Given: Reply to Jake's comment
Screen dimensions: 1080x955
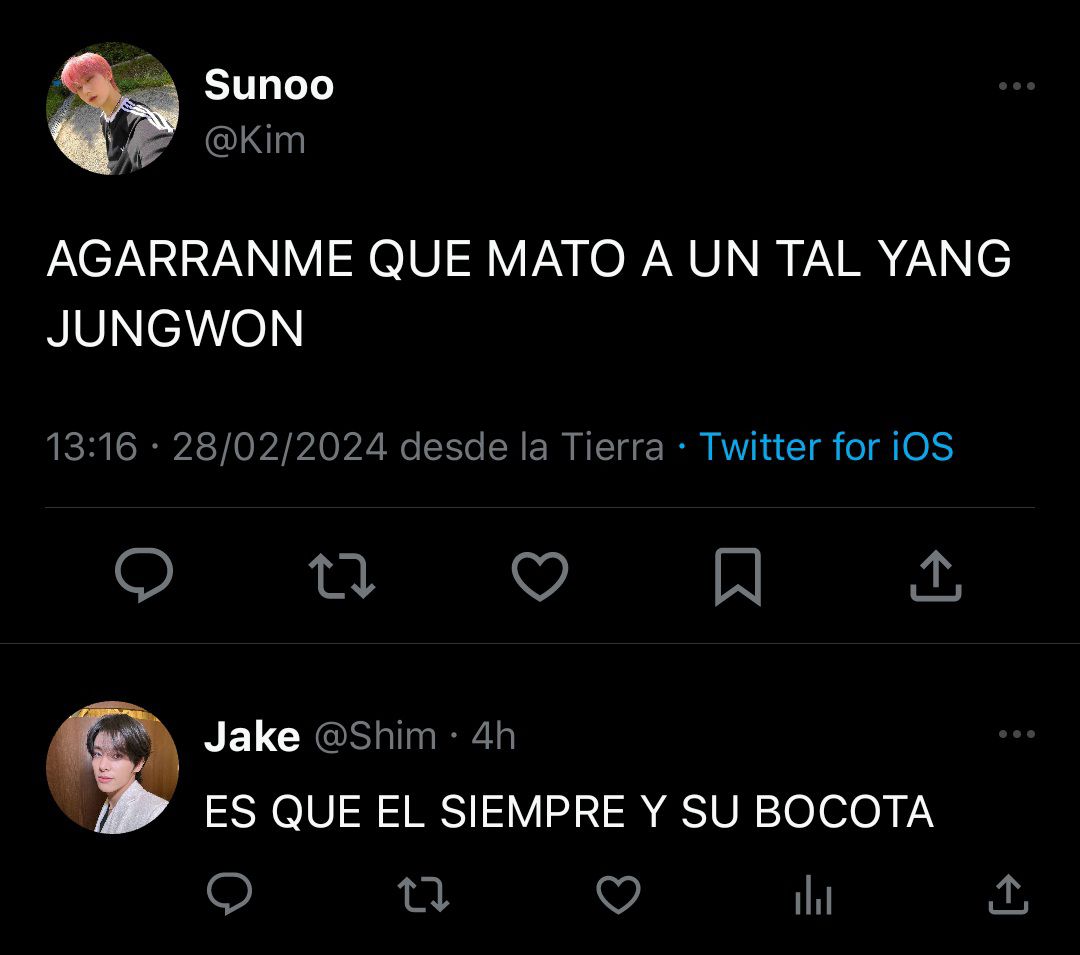Looking at the screenshot, I should point(229,894).
